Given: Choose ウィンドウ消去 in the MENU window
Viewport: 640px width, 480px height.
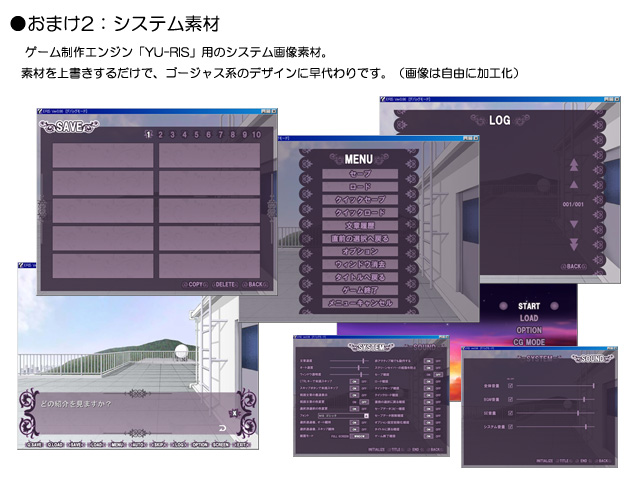Looking at the screenshot, I should click(360, 264).
